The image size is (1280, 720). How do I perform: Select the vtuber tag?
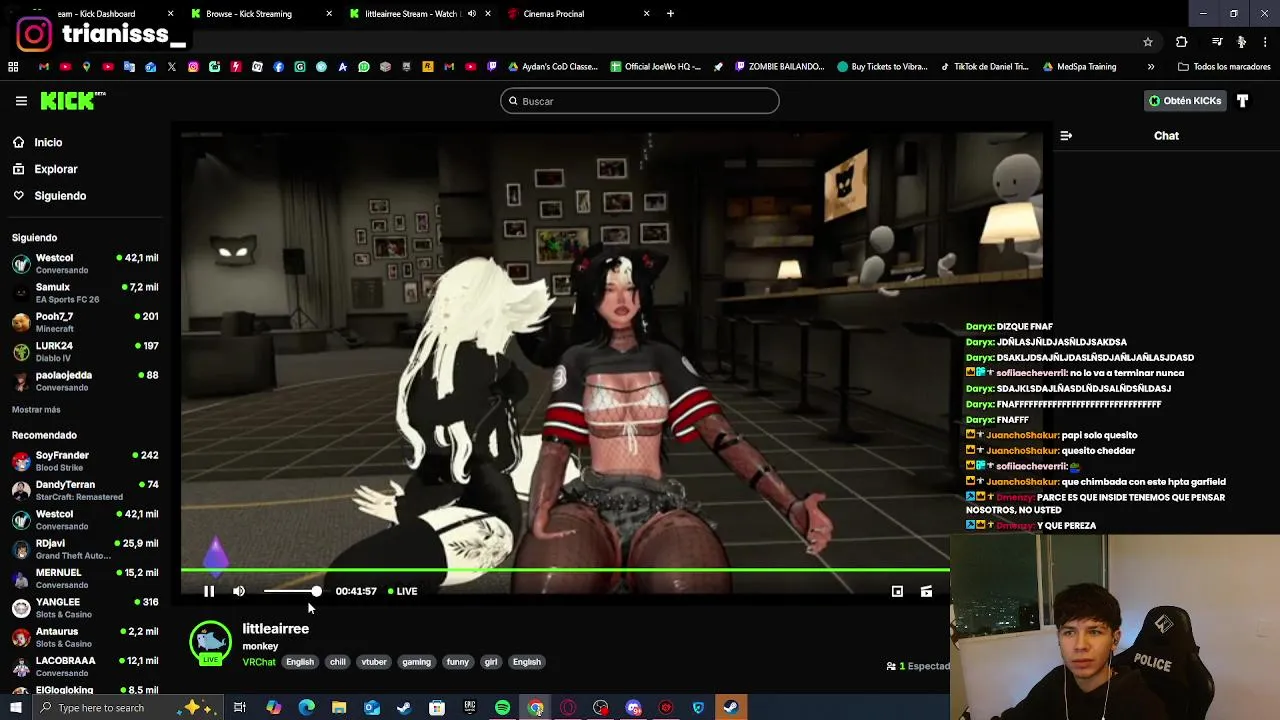[x=374, y=662]
